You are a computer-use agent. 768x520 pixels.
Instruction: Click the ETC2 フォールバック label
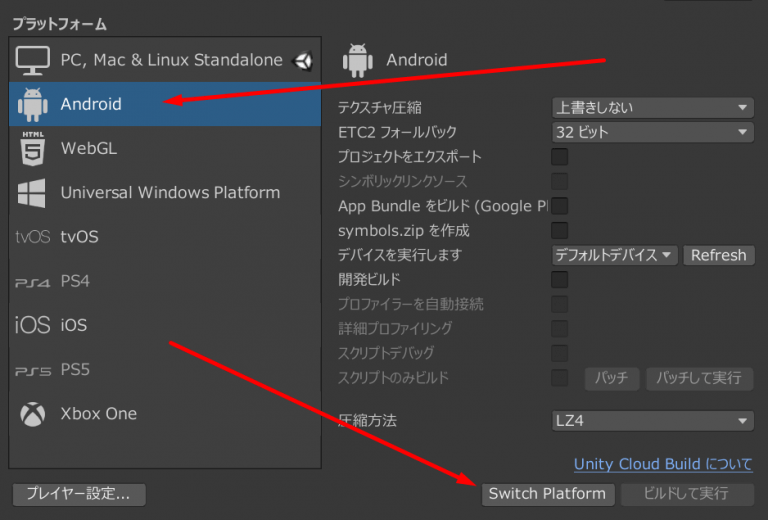tap(397, 132)
